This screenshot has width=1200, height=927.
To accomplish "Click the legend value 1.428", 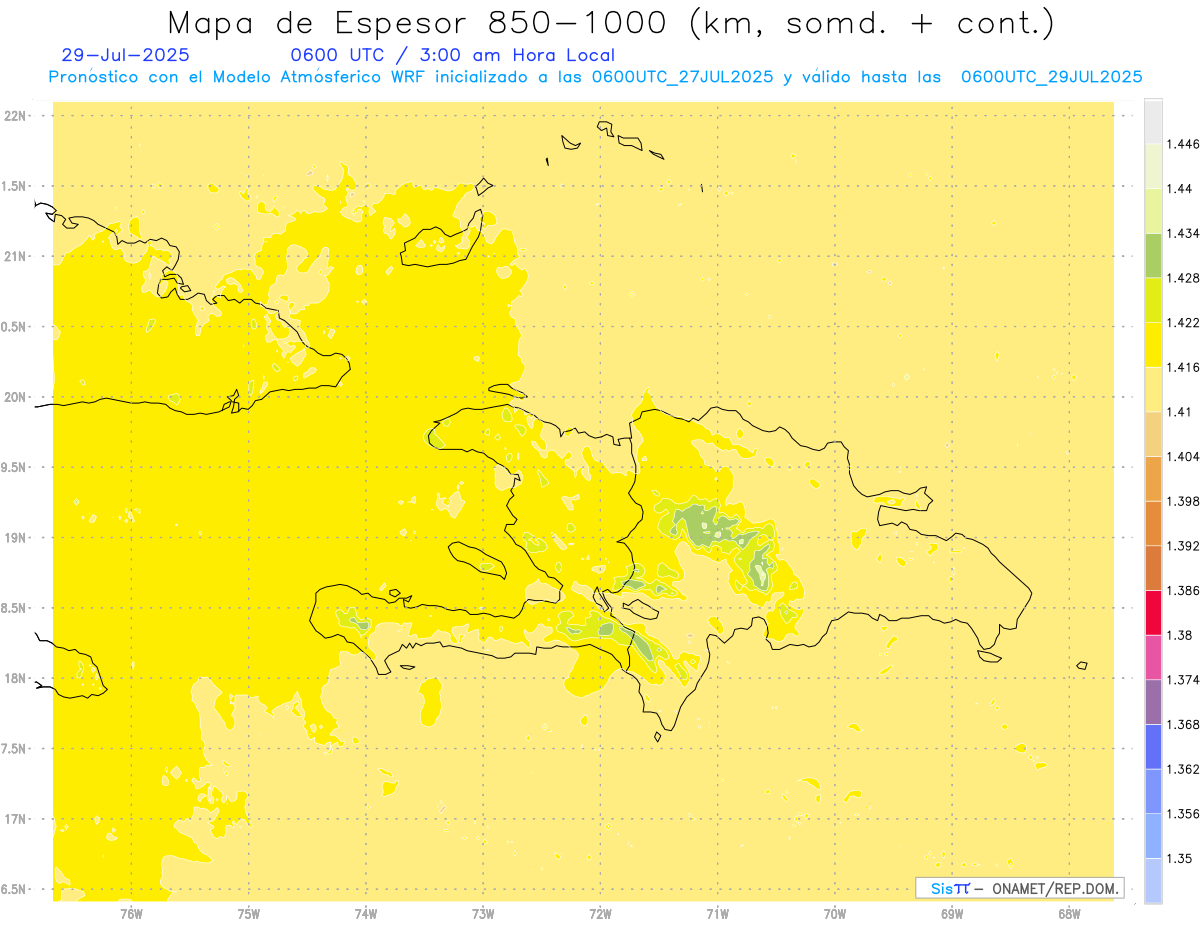I will 1183,278.
